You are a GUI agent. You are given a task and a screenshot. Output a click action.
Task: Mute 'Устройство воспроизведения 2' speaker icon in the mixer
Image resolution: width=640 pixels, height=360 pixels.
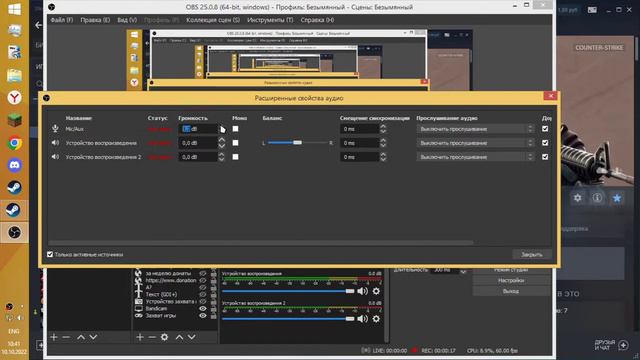362,319
